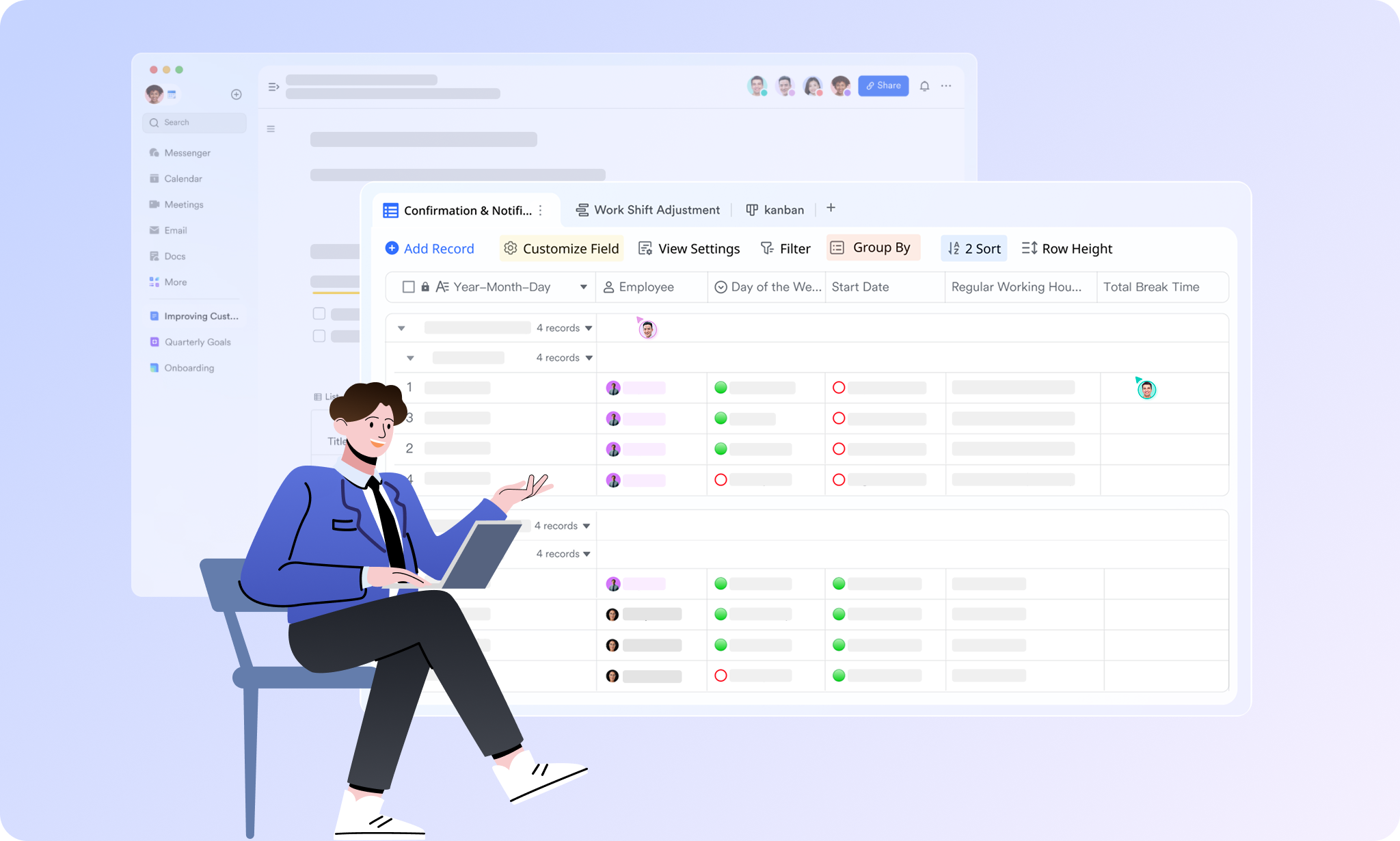Open Calendar in the sidebar
The height and width of the screenshot is (841, 1400).
[x=176, y=178]
